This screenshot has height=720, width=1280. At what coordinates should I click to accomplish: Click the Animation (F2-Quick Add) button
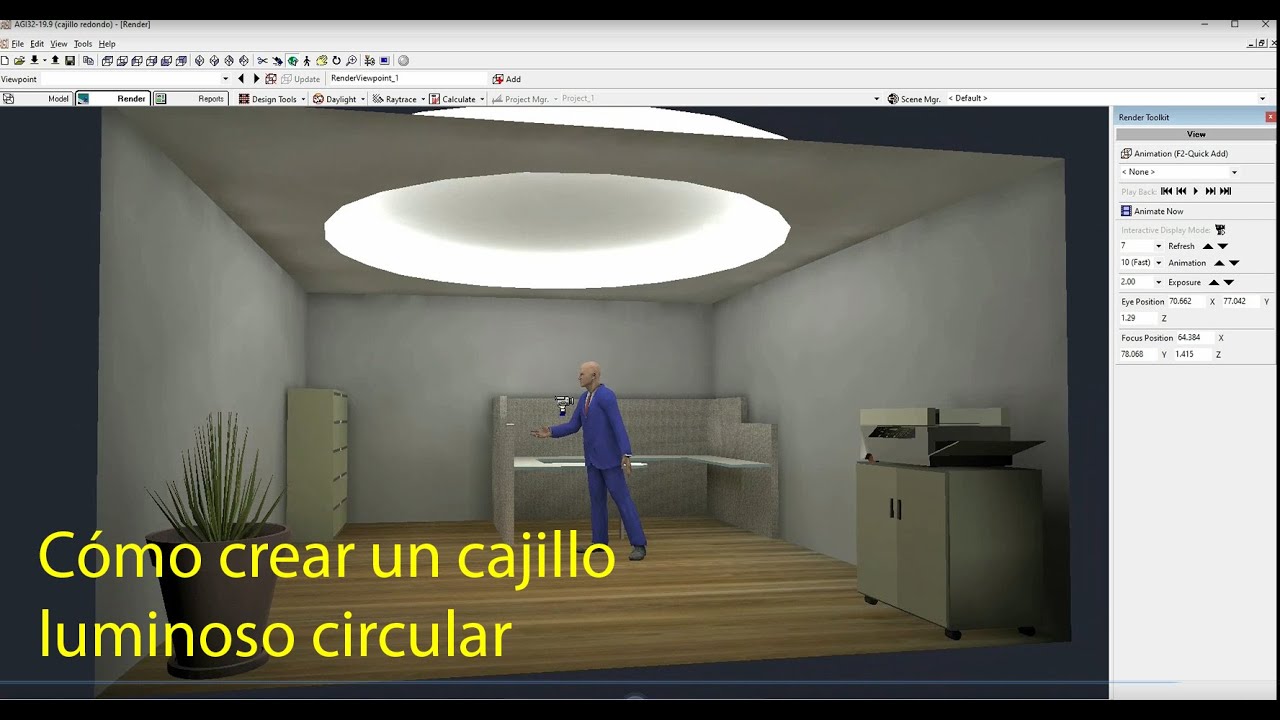pos(1174,154)
